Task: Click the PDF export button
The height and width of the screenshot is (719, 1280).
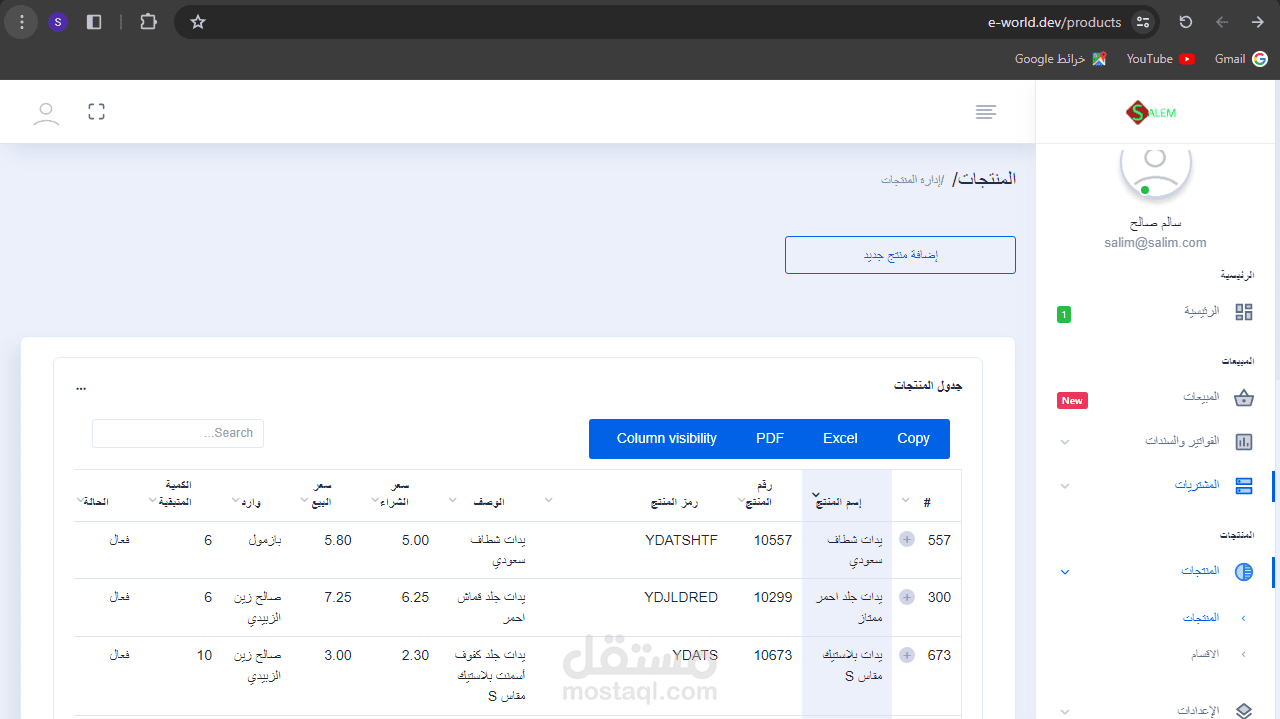Action: (x=770, y=438)
